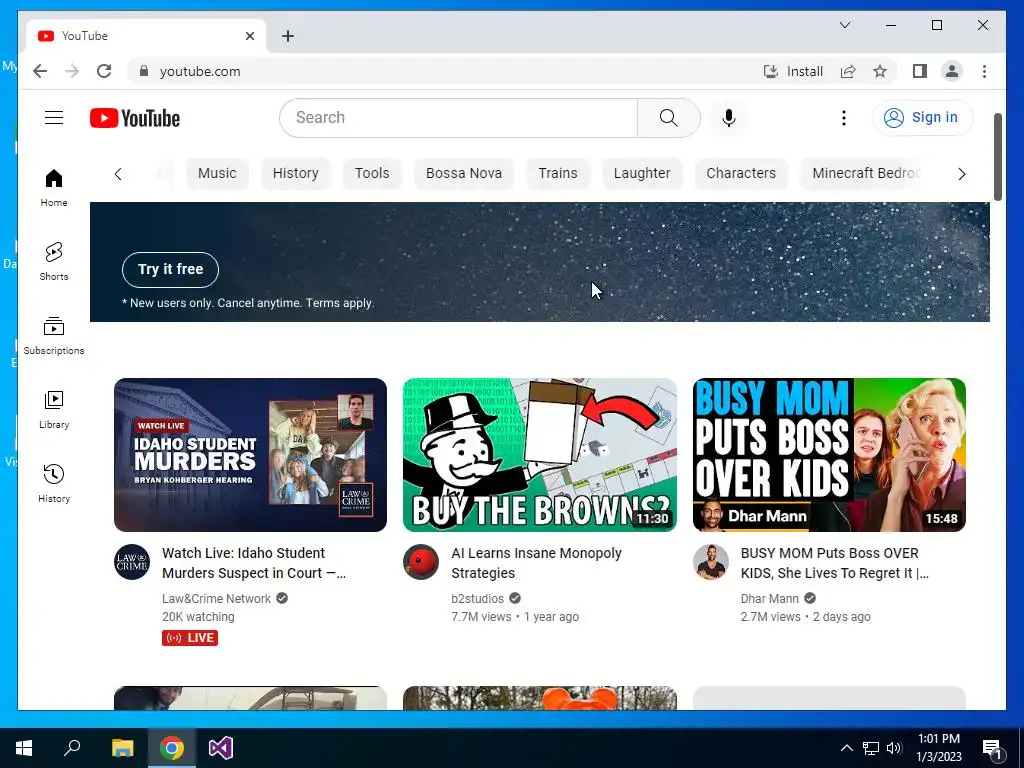Open BUSY MOM Puts Boss OVER KIDS title
Screen dimensions: 1024x768
point(835,563)
